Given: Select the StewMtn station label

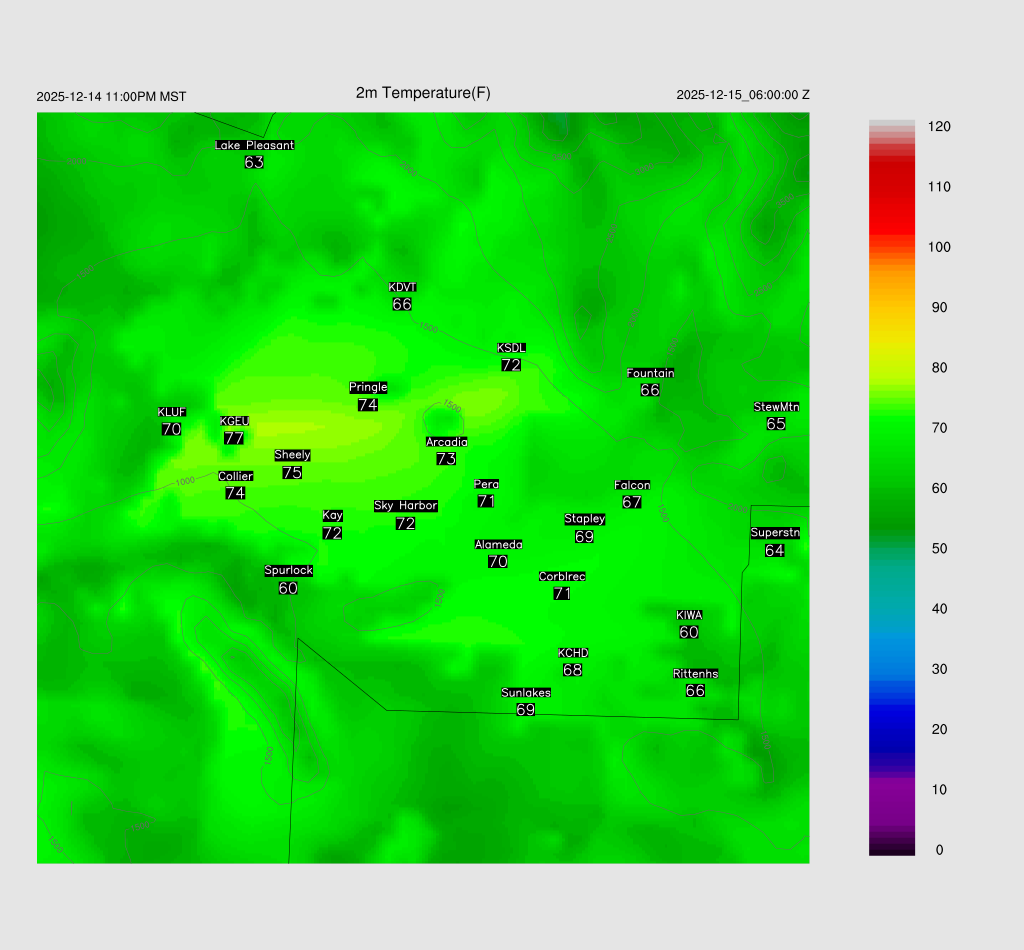Looking at the screenshot, I should (x=776, y=407).
